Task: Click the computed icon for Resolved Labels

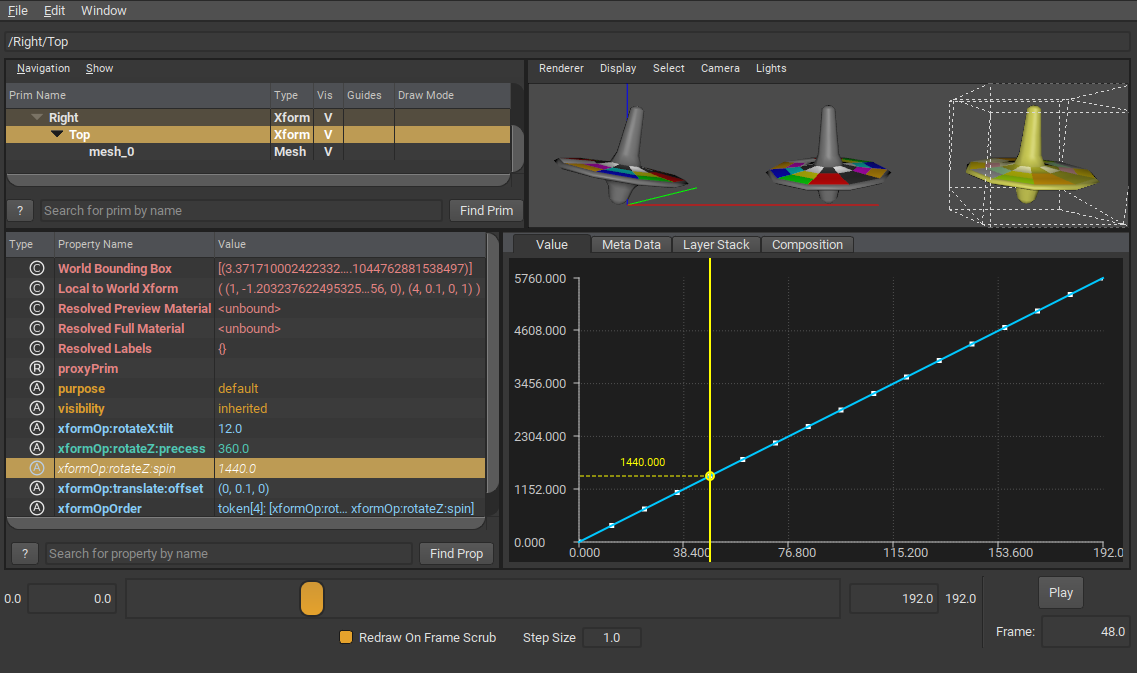Action: (37, 348)
